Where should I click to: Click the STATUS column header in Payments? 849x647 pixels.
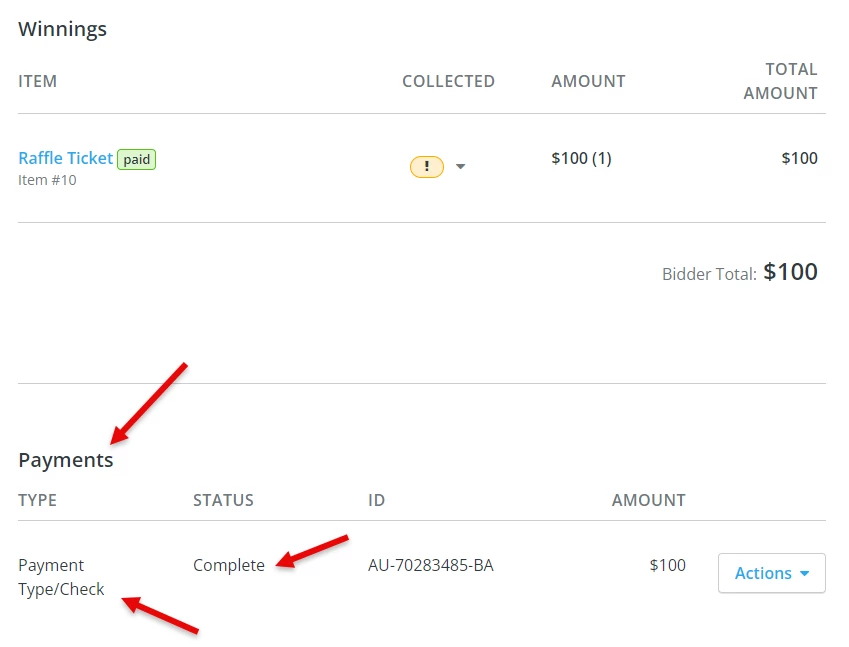222,500
